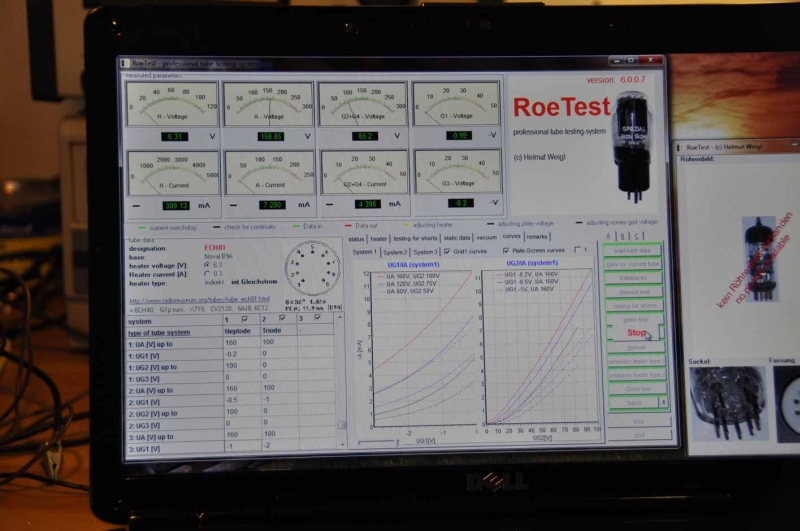Toggle system 2 checkbox in table header
The height and width of the screenshot is (531, 800).
pos(282,318)
